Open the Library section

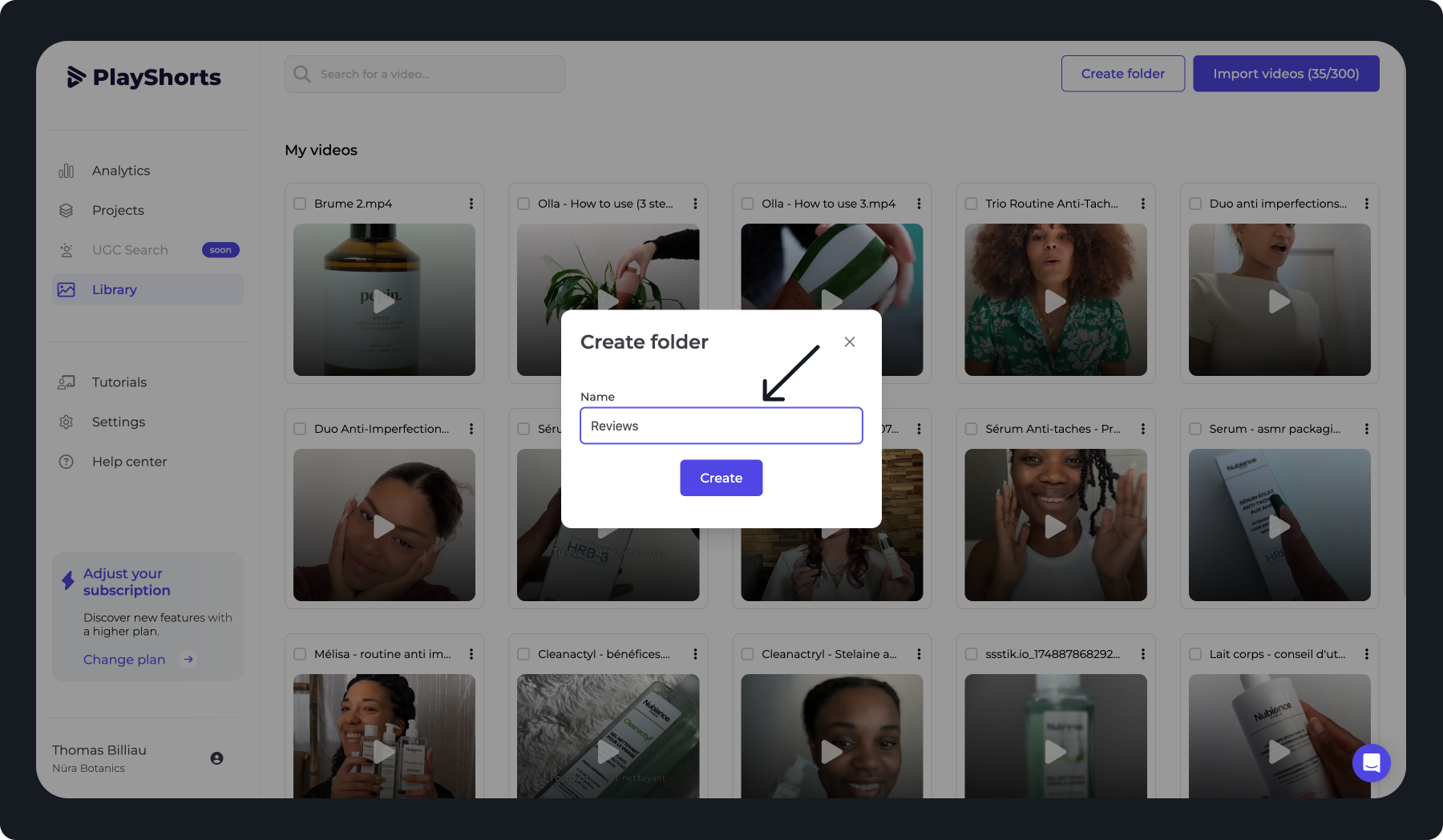[148, 289]
